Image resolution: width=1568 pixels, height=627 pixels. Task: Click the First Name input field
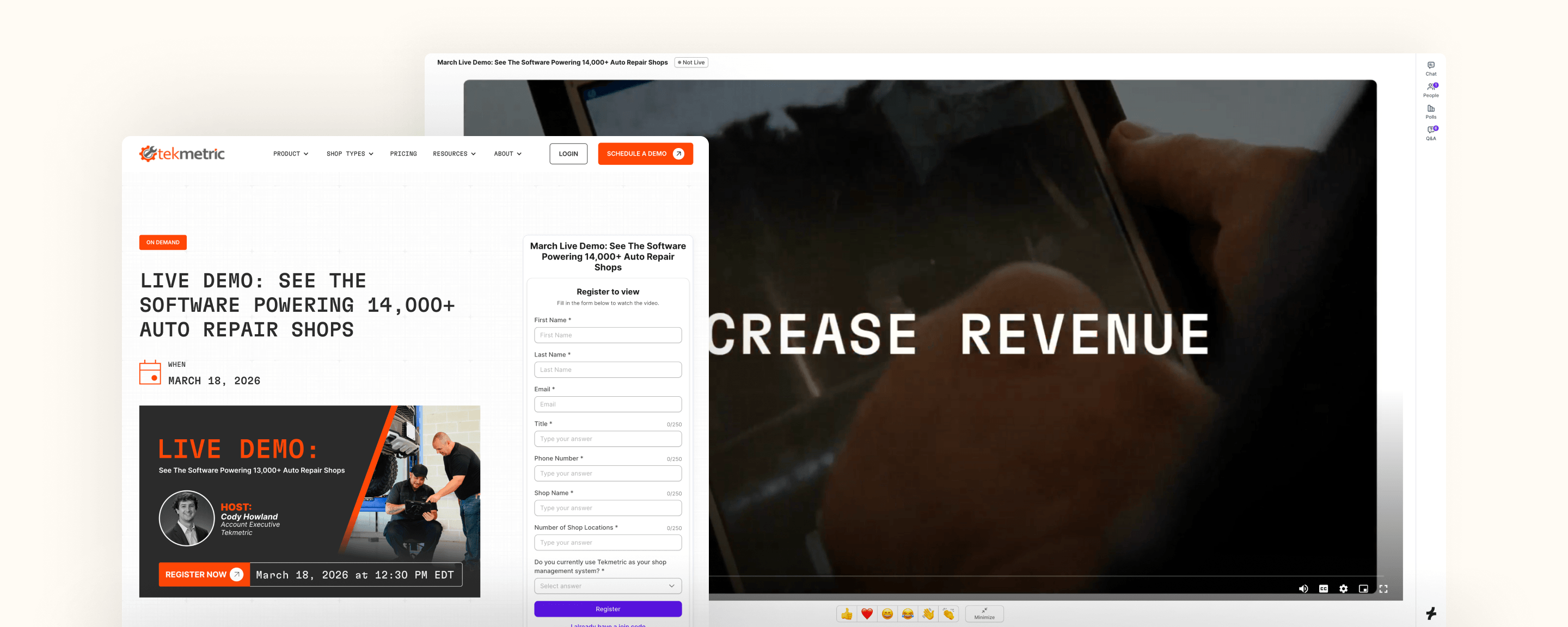[608, 335]
